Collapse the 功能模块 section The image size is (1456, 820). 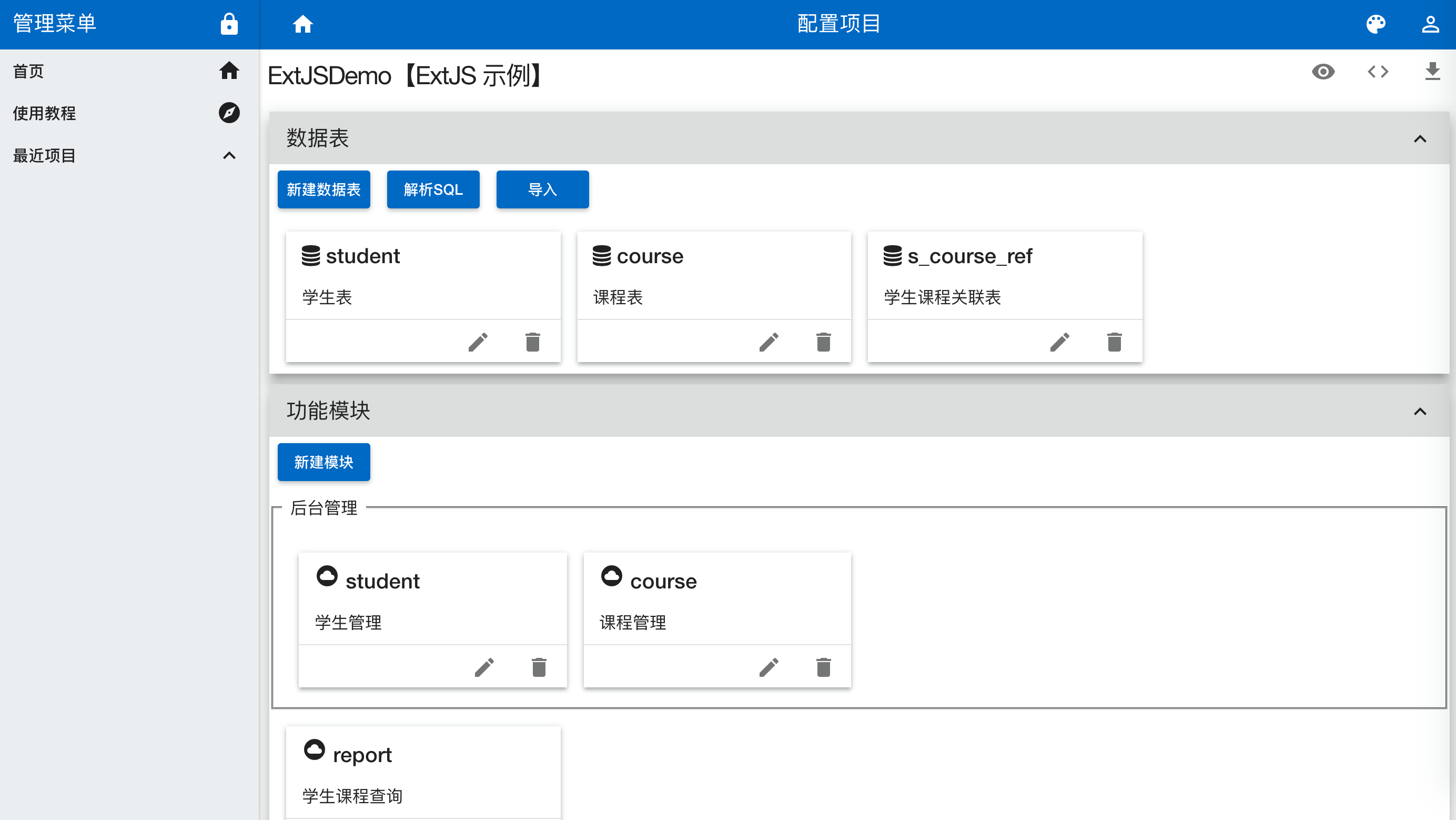click(1420, 411)
